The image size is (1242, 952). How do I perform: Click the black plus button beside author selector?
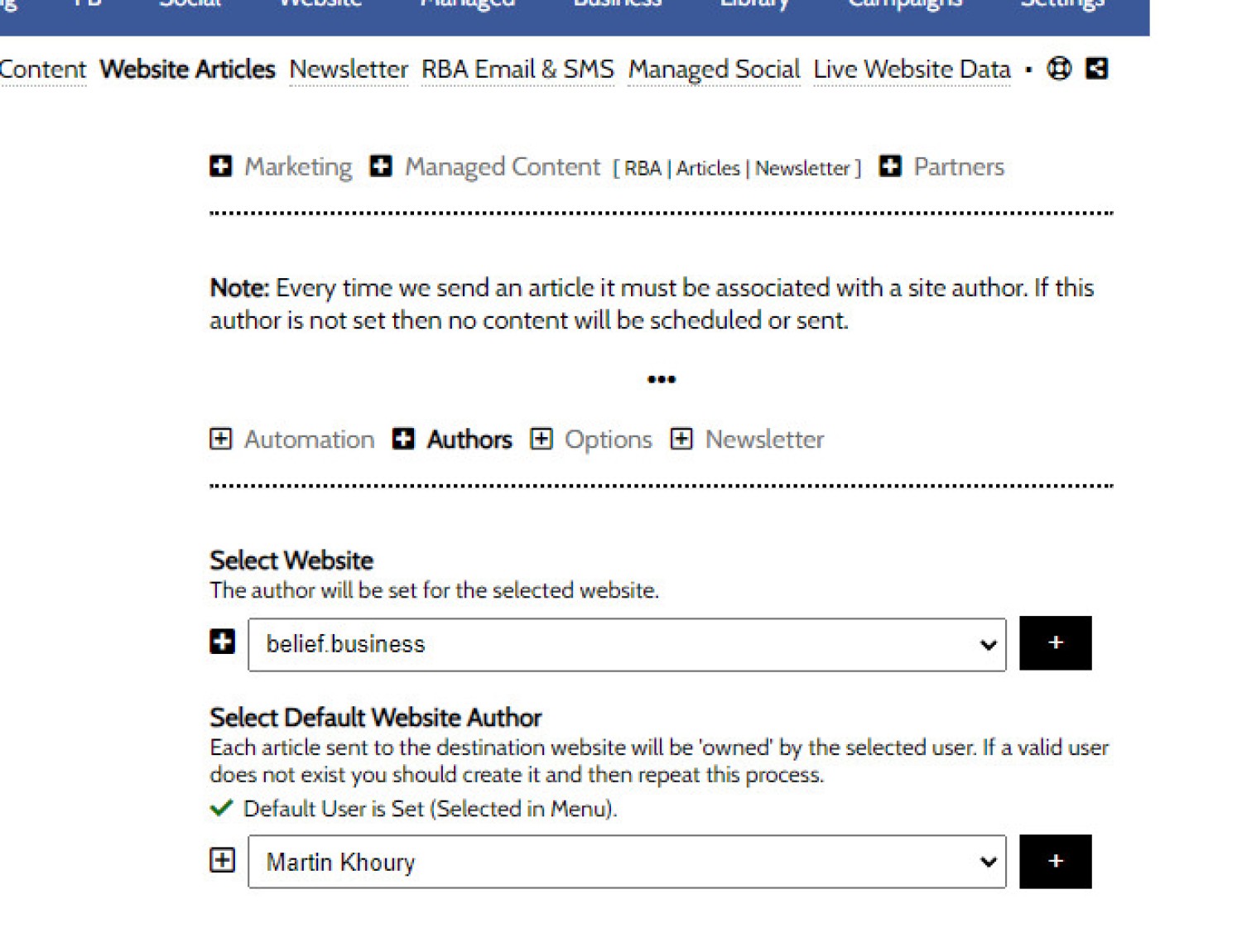coord(1055,861)
